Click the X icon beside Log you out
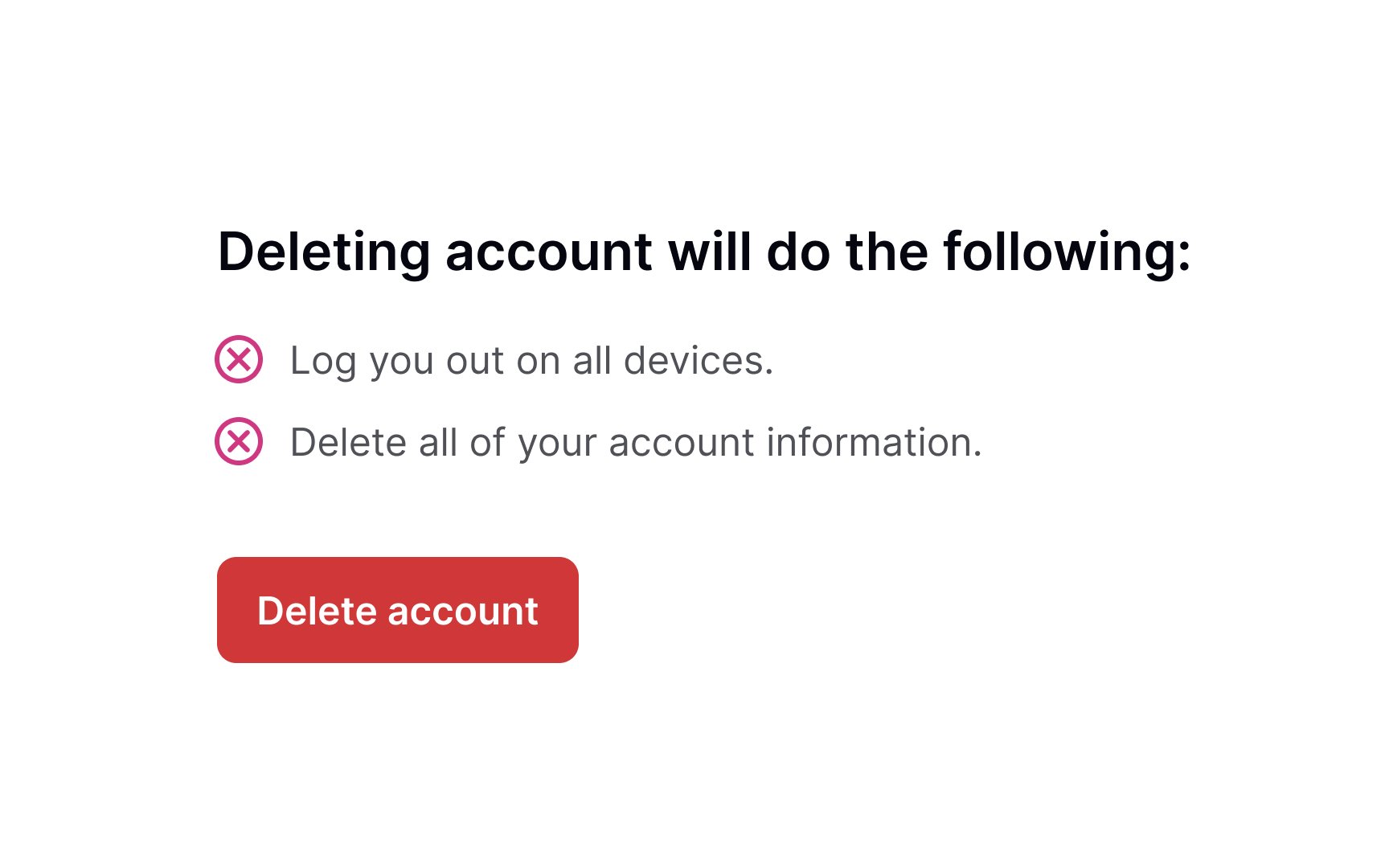This screenshot has height=868, width=1389. [239, 359]
